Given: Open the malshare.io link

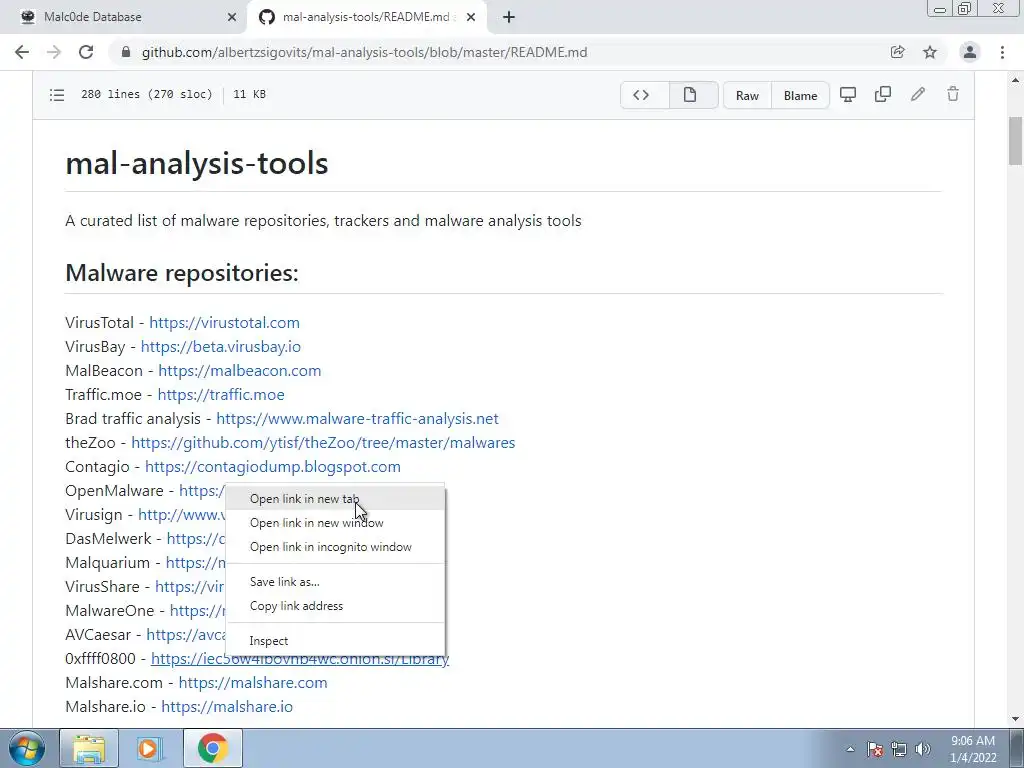Looking at the screenshot, I should point(227,707).
